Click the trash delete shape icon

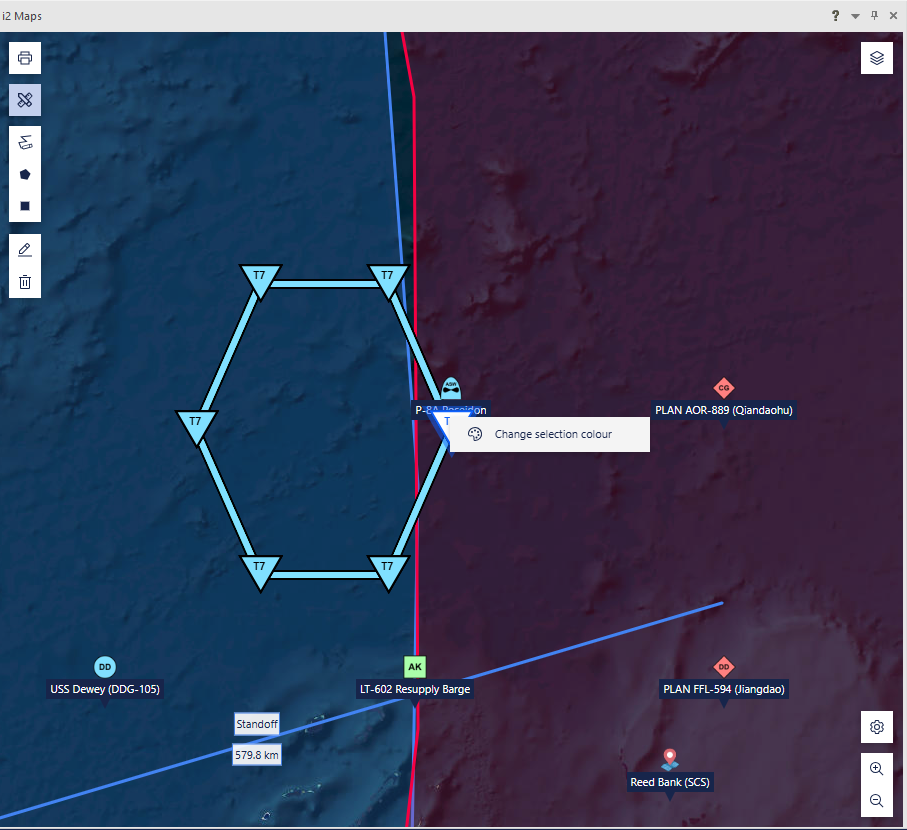[x=25, y=282]
